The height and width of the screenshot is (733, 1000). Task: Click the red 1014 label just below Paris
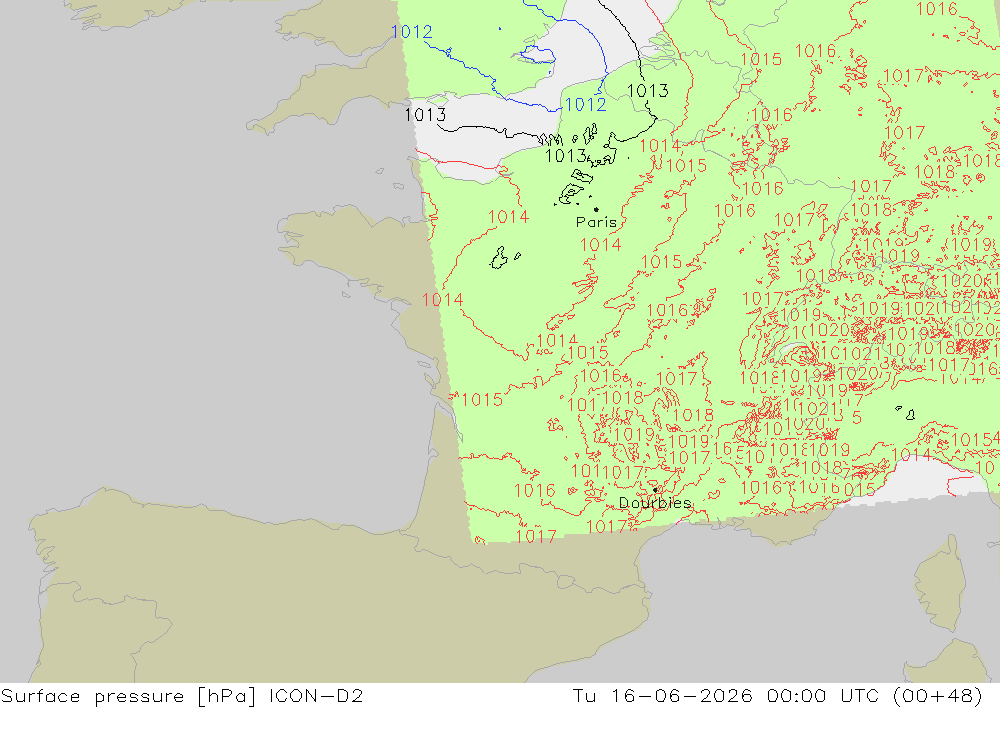pos(600,245)
